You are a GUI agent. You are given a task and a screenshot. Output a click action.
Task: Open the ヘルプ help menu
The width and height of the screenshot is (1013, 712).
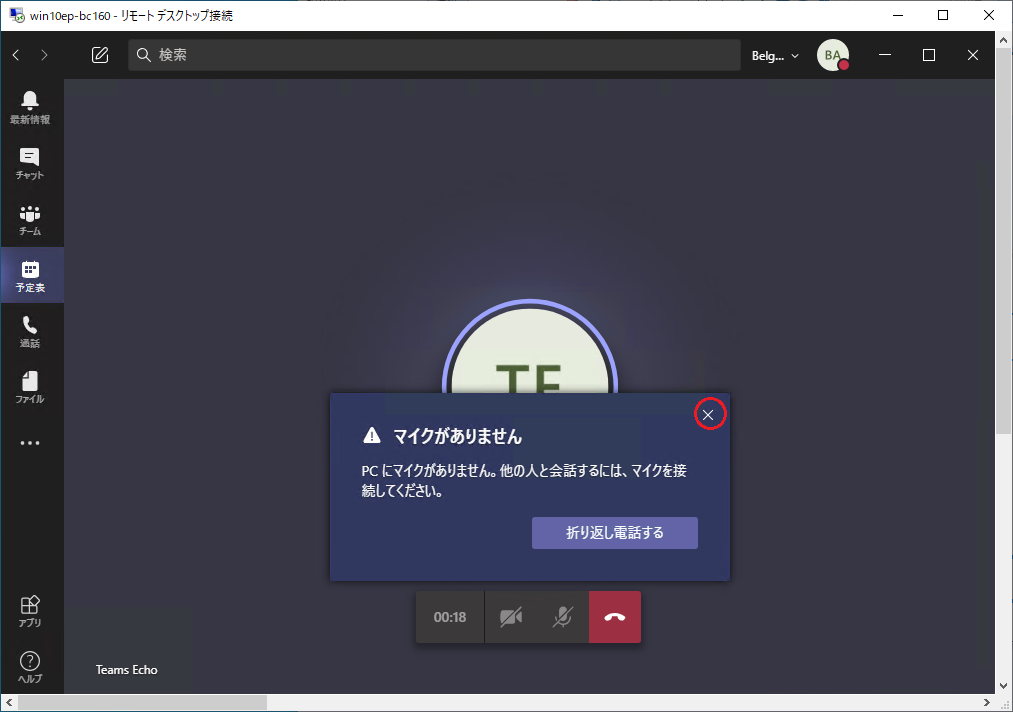click(x=30, y=667)
